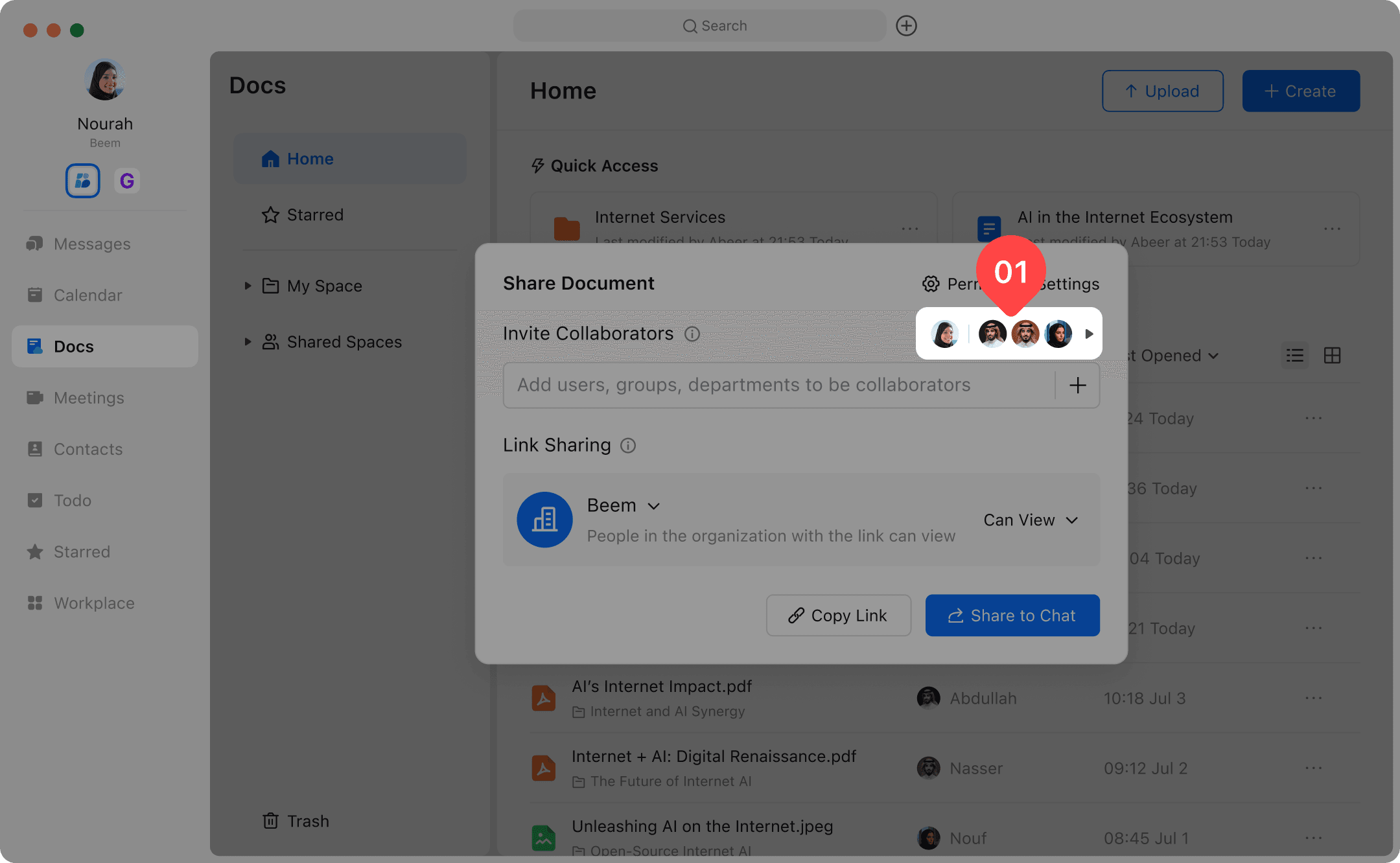Open the Workplace section
The image size is (1400, 863).
point(94,603)
